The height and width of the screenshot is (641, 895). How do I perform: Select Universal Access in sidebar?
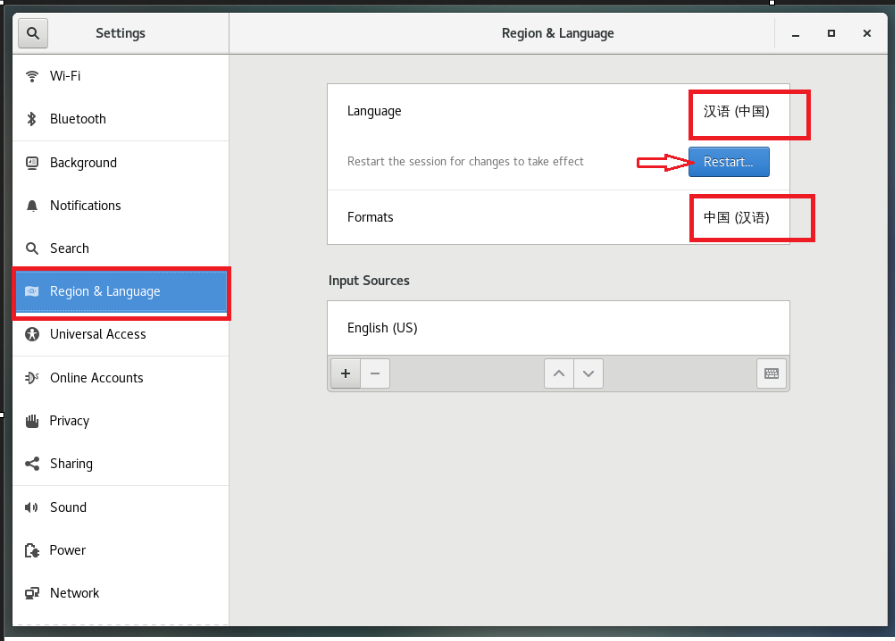pyautogui.click(x=121, y=334)
